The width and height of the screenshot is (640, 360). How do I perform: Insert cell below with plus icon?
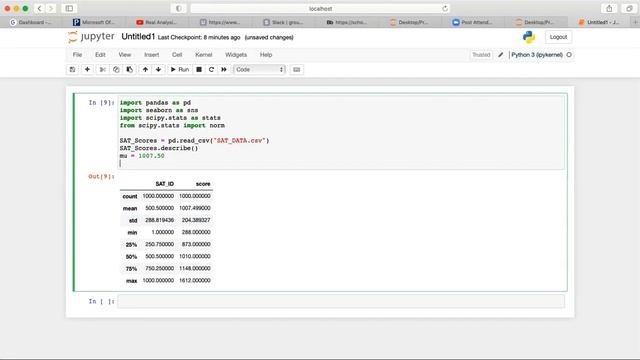coord(87,69)
